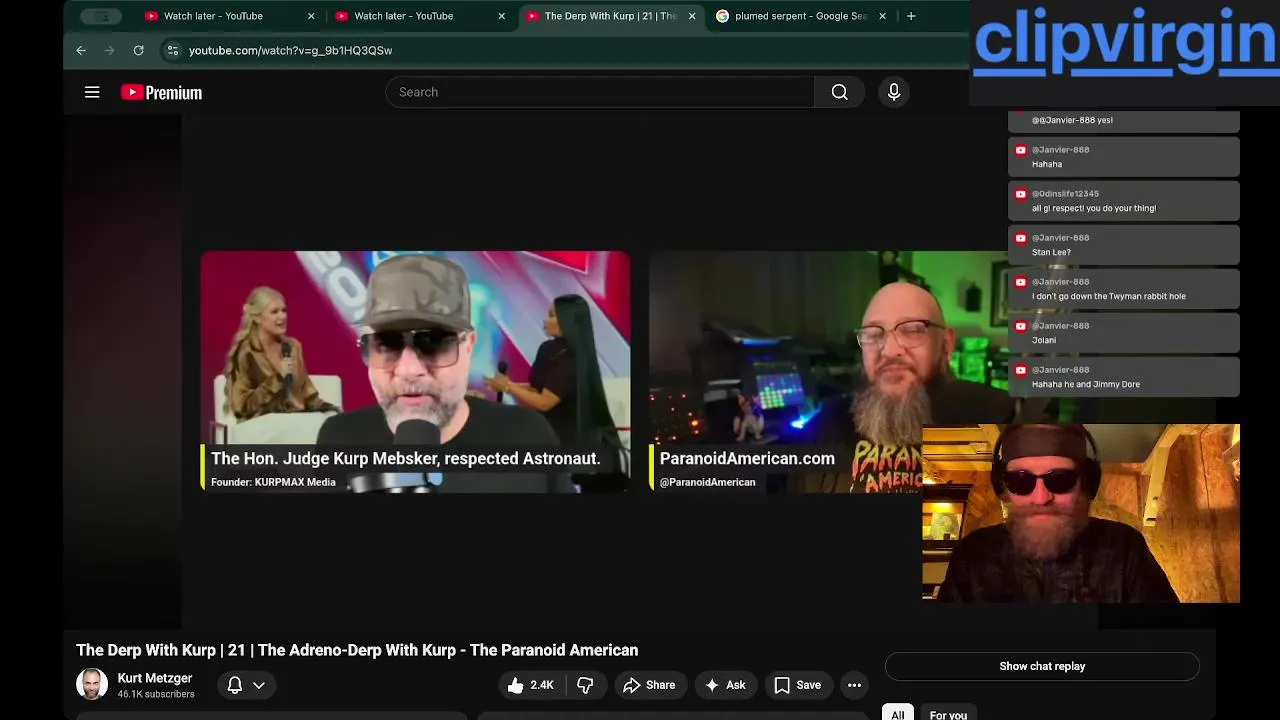Image resolution: width=1280 pixels, height=720 pixels.
Task: Go to YouTube Premium home logo
Action: pyautogui.click(x=161, y=92)
